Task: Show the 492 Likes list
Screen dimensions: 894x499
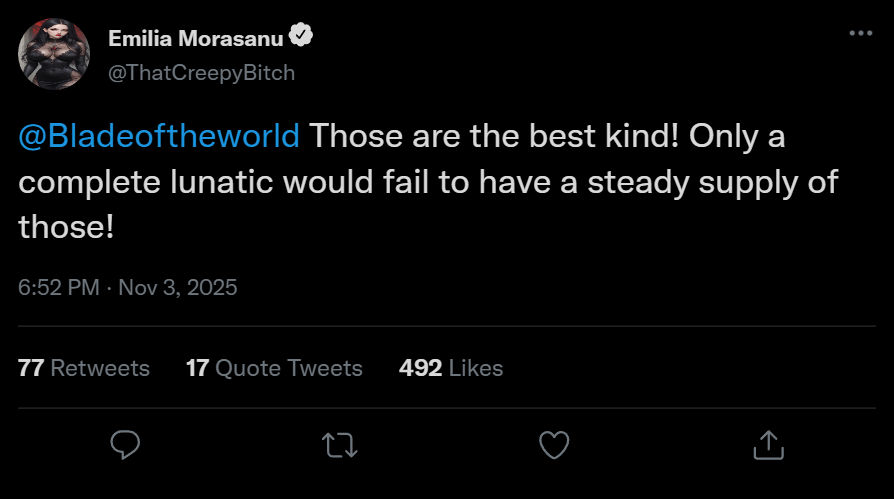Action: (450, 368)
